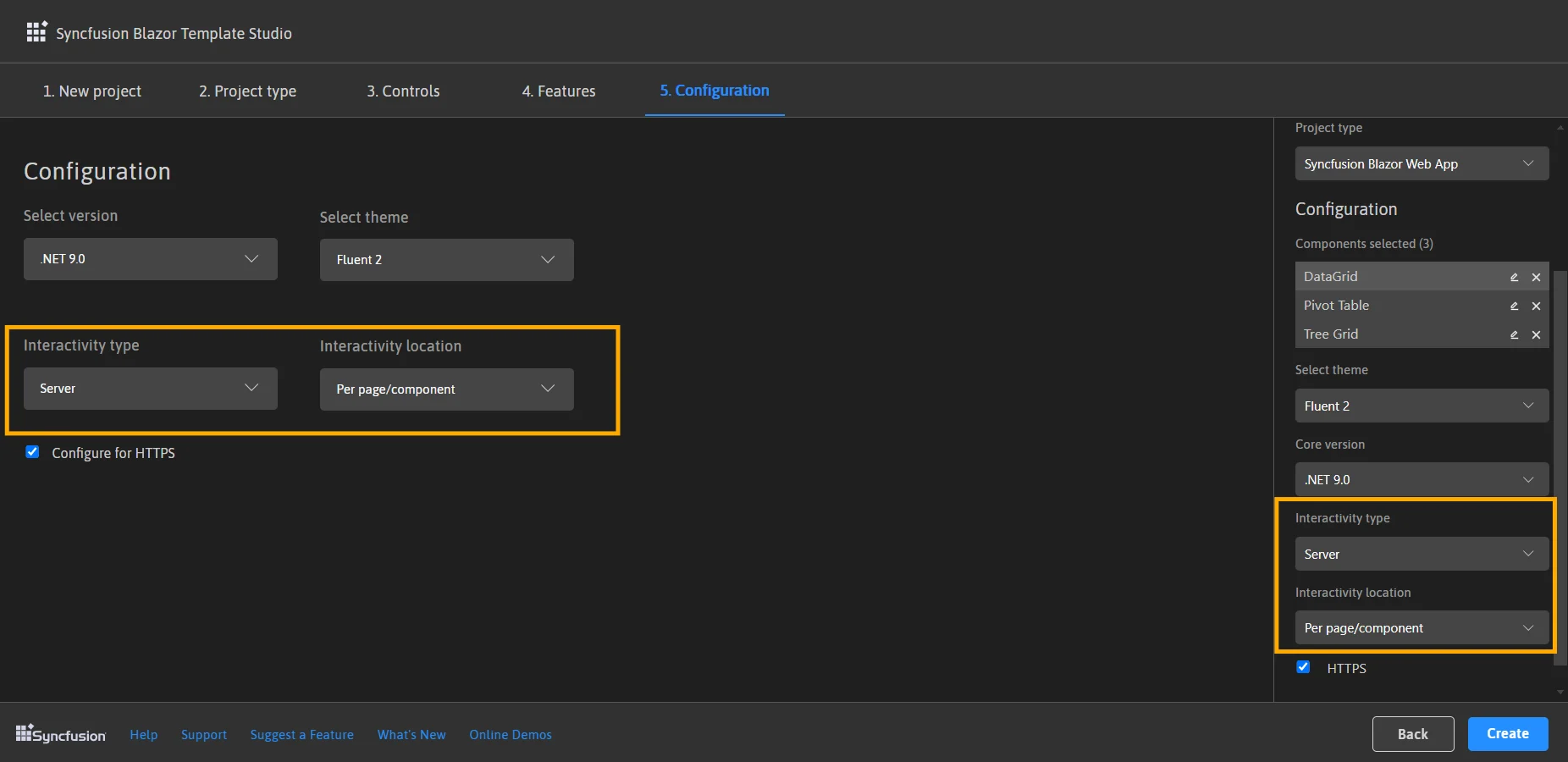
Task: Click the Syncfusion logo in the footer
Action: [59, 733]
